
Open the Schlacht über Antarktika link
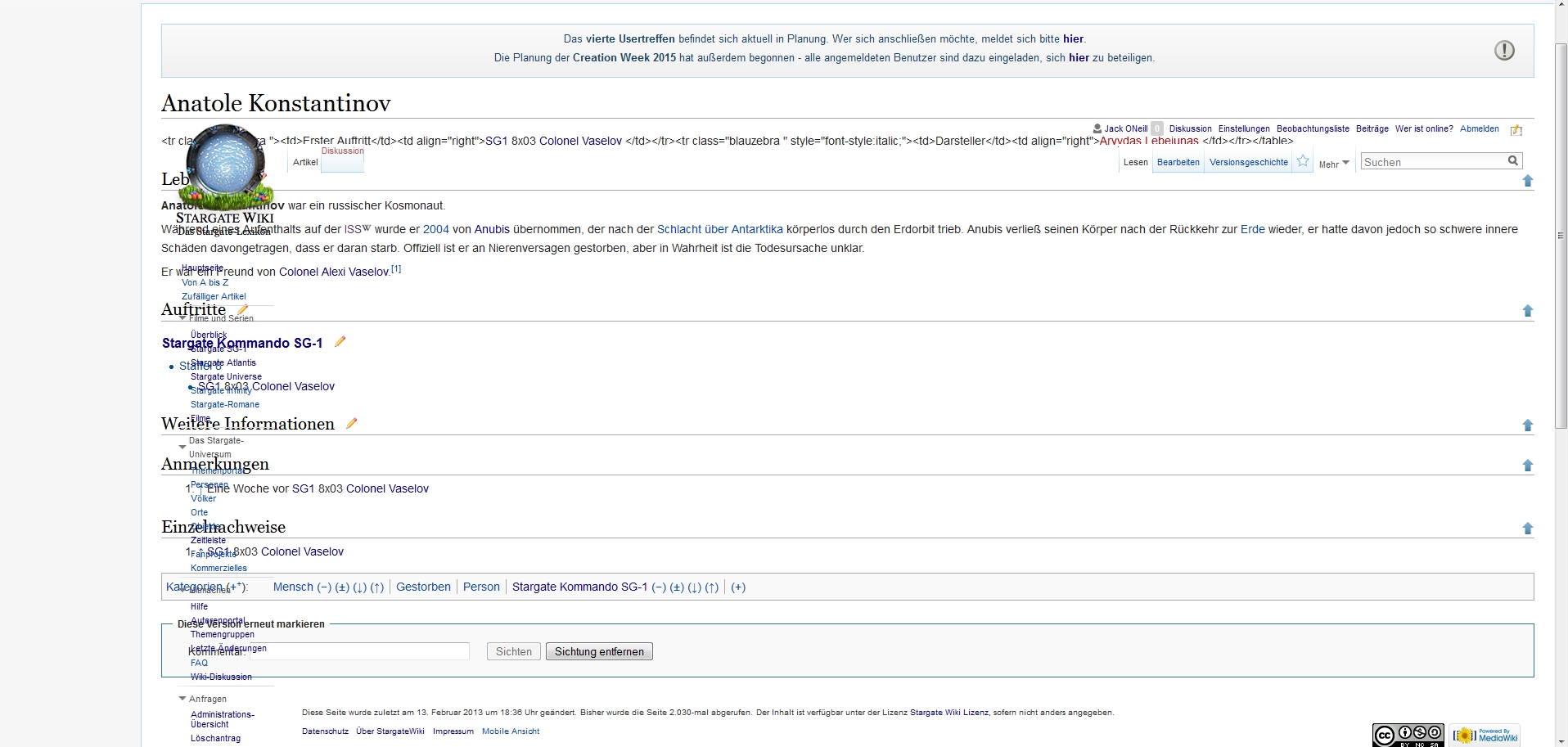tap(719, 229)
